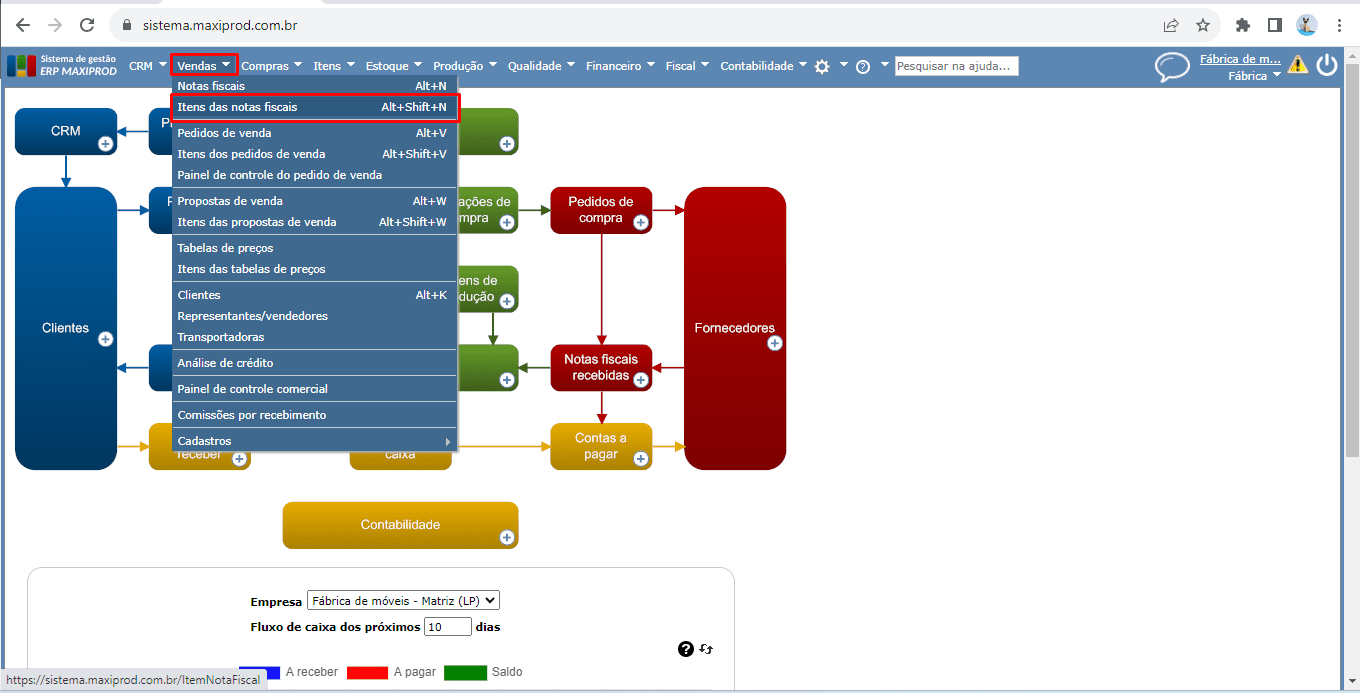Select Itens das notas fiscais menu item

[314, 107]
